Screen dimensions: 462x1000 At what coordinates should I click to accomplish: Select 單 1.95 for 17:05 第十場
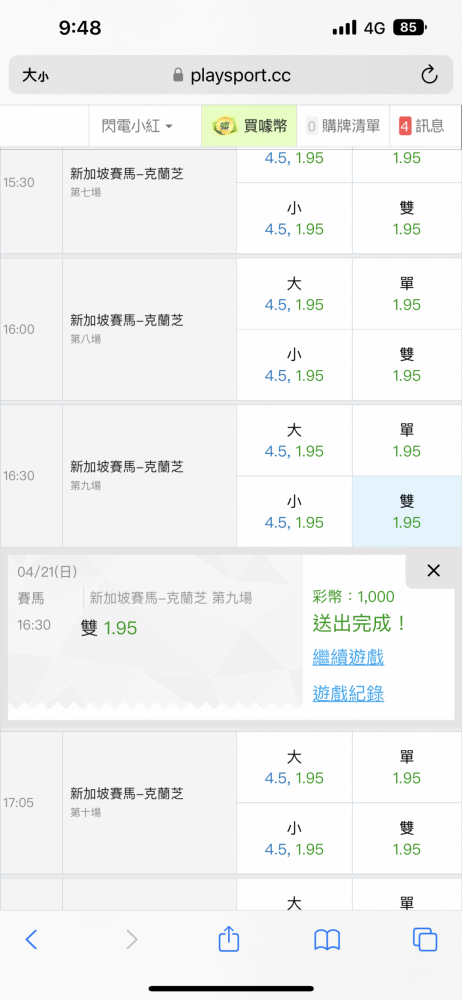click(x=407, y=767)
